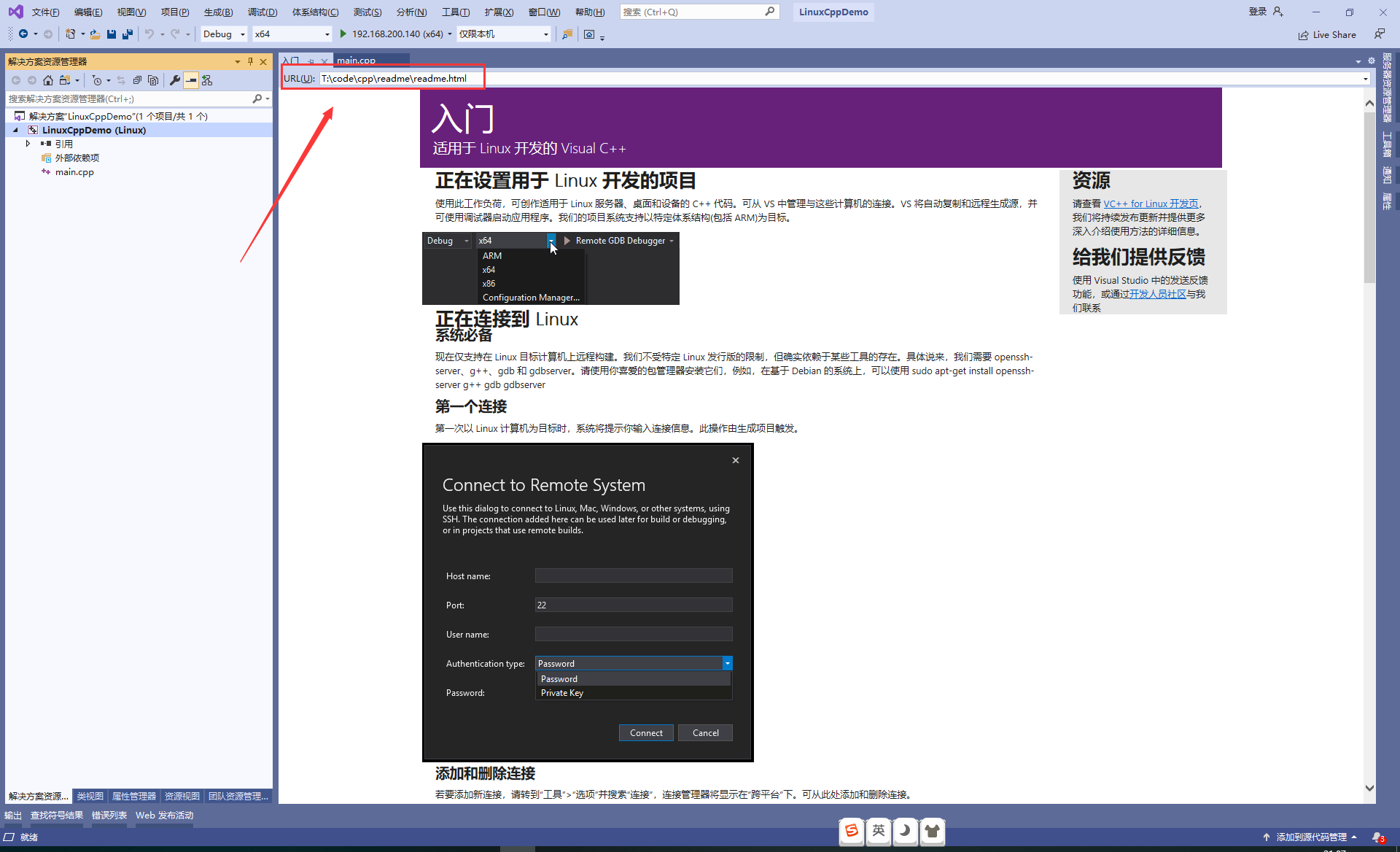Click the Live Share icon
This screenshot has width=1400, height=852.
1304,35
